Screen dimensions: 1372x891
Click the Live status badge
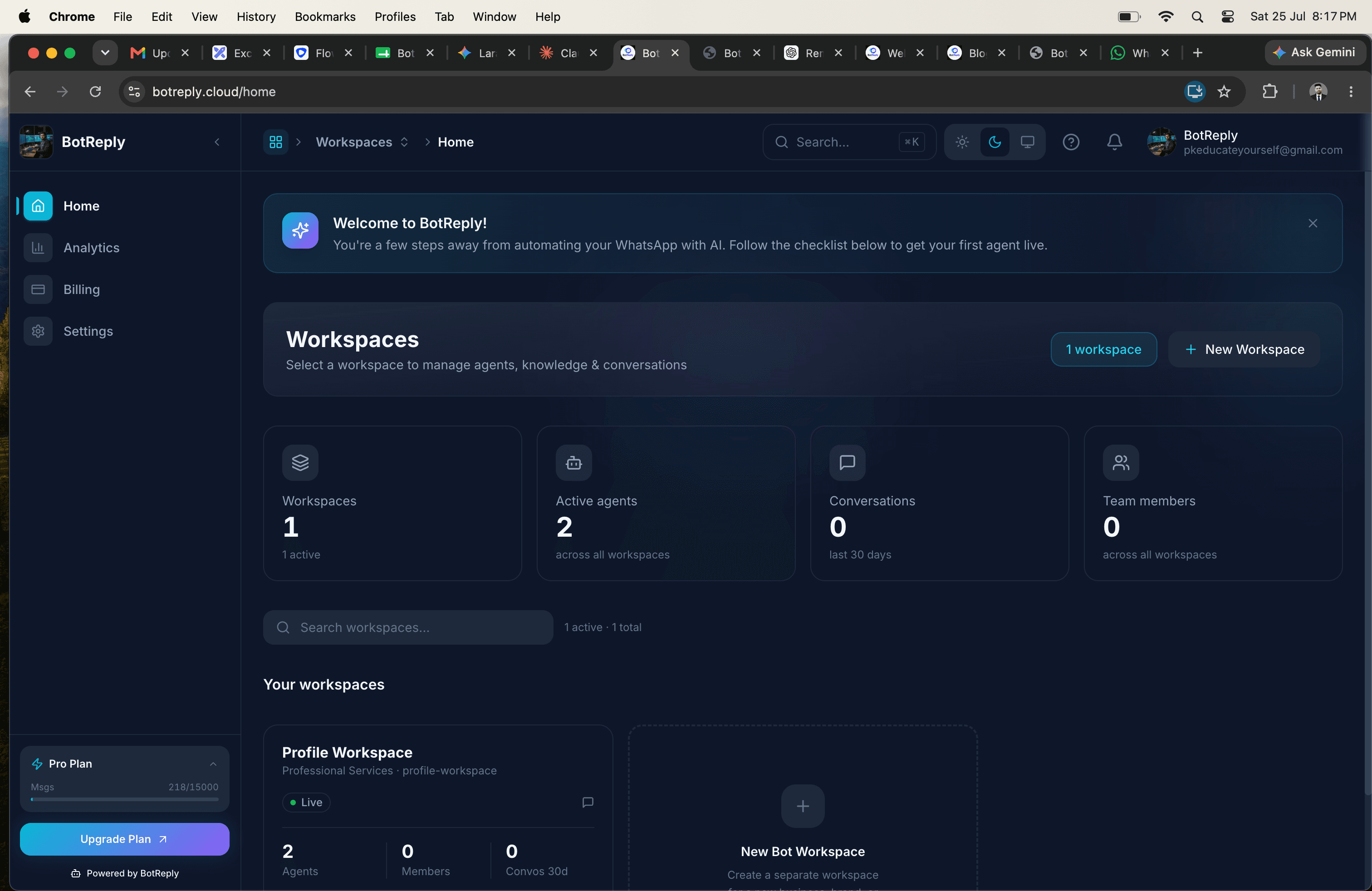click(306, 802)
